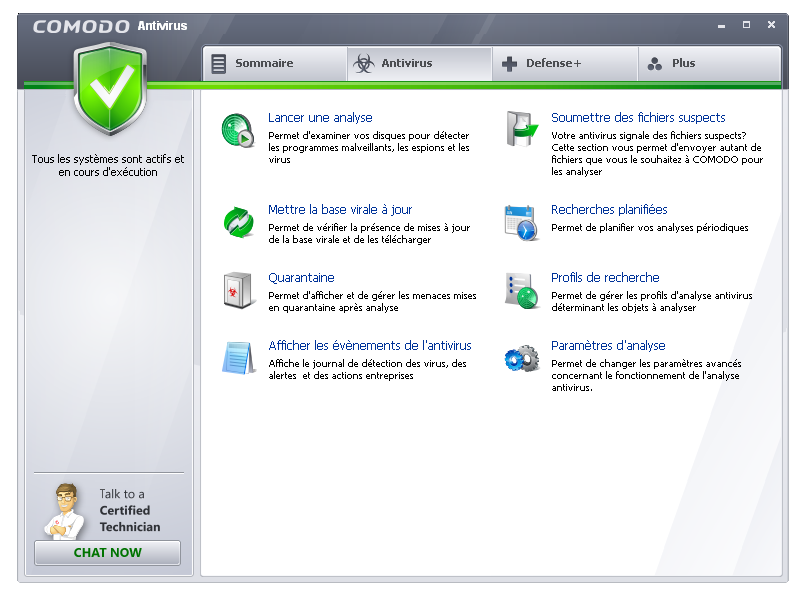Click the calendar clock scheduled scans icon
Image resolution: width=808 pixels, height=607 pixels.
pos(521,223)
